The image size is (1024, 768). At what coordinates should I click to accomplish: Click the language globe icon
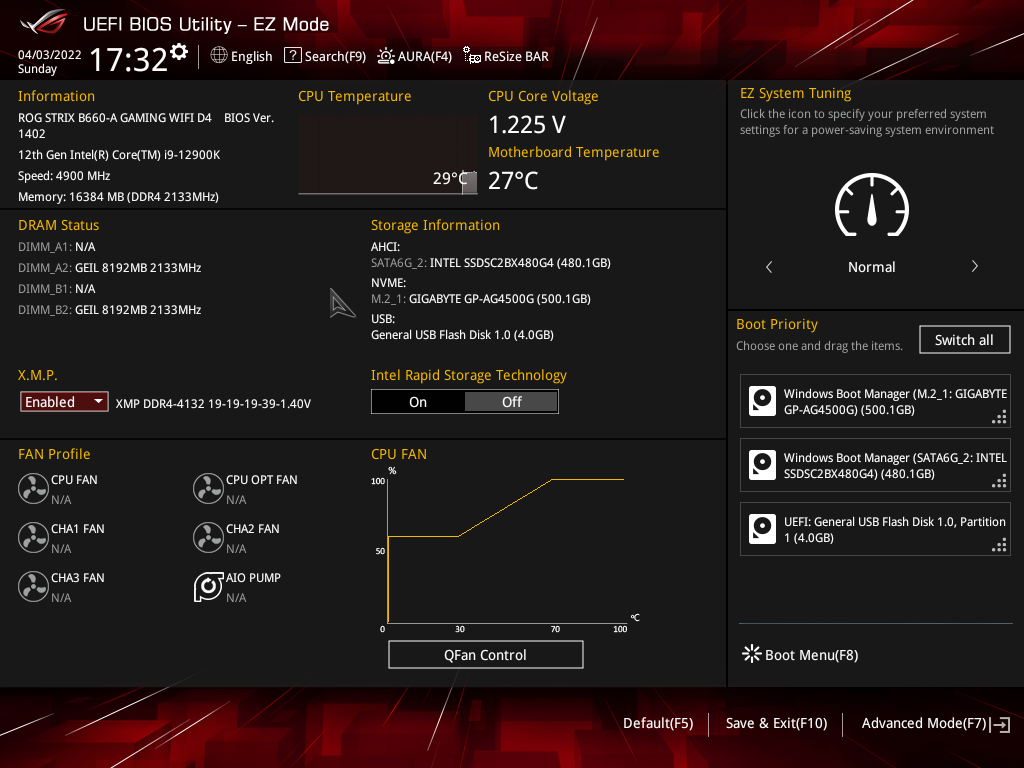(x=219, y=56)
